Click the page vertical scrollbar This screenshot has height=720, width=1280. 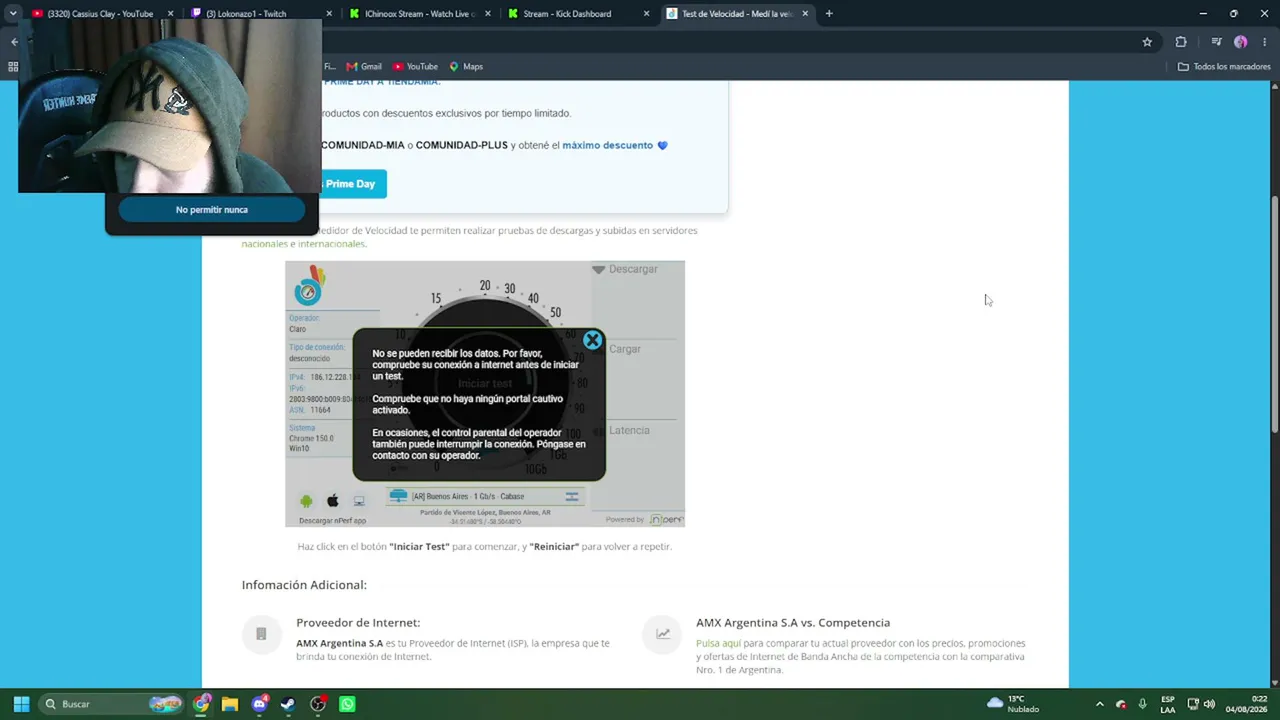pyautogui.click(x=1274, y=315)
